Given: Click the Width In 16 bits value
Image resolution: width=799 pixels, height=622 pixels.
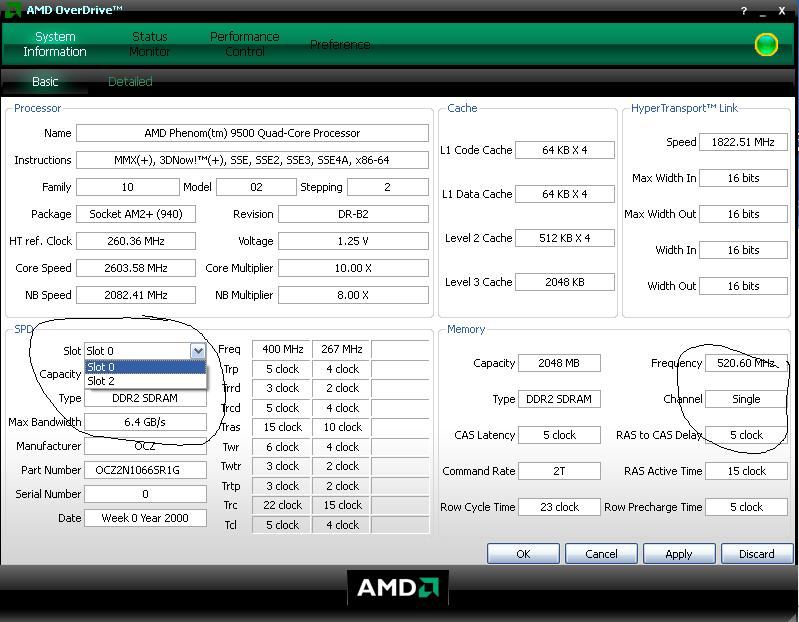Looking at the screenshot, I should pos(743,250).
